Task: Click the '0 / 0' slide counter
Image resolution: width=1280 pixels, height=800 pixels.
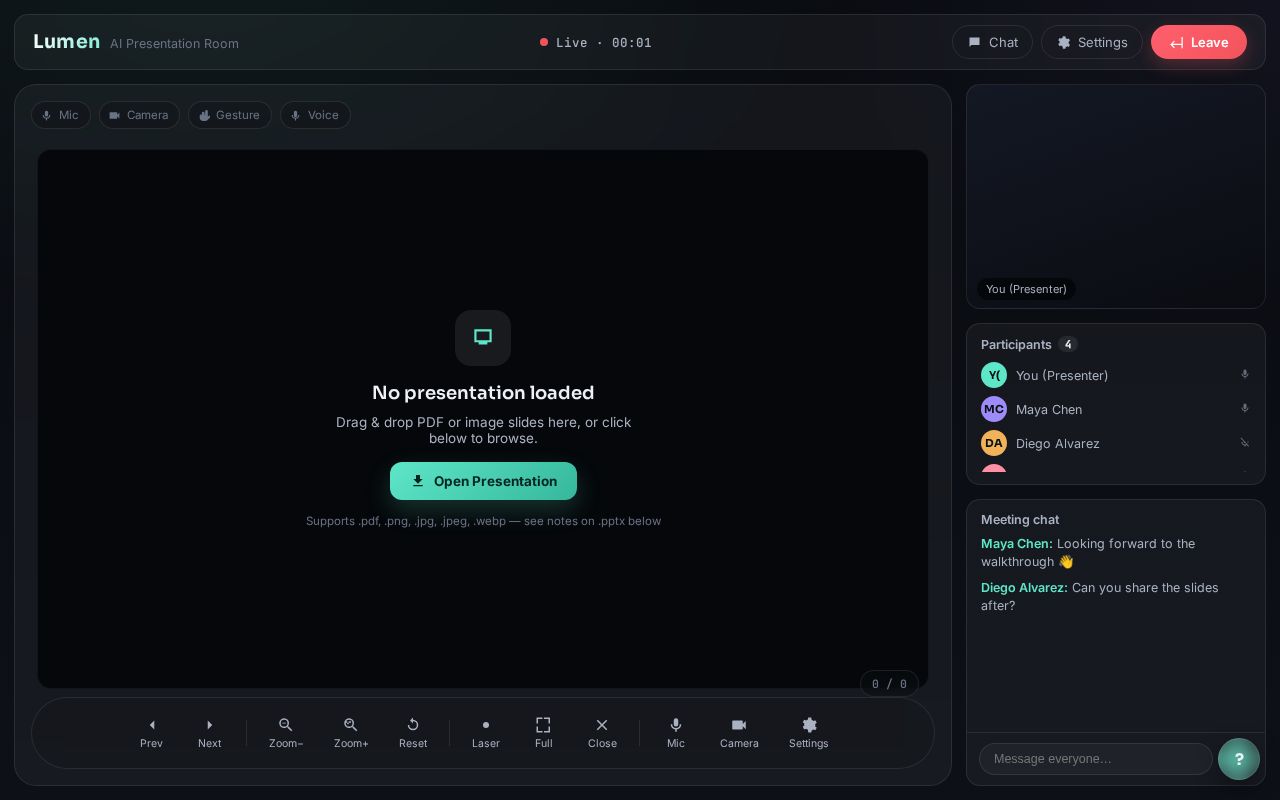Action: click(x=889, y=684)
